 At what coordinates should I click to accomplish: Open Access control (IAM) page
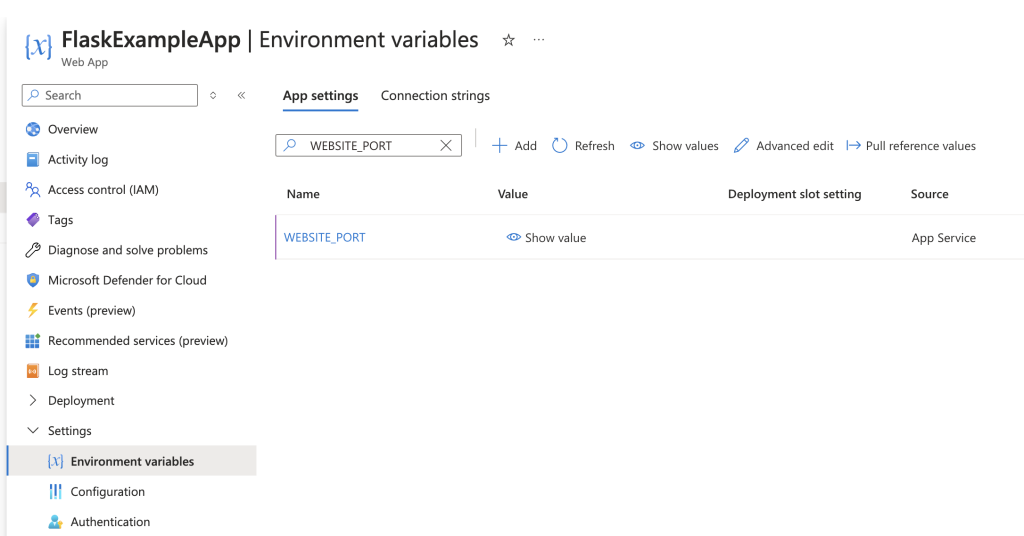(x=103, y=190)
